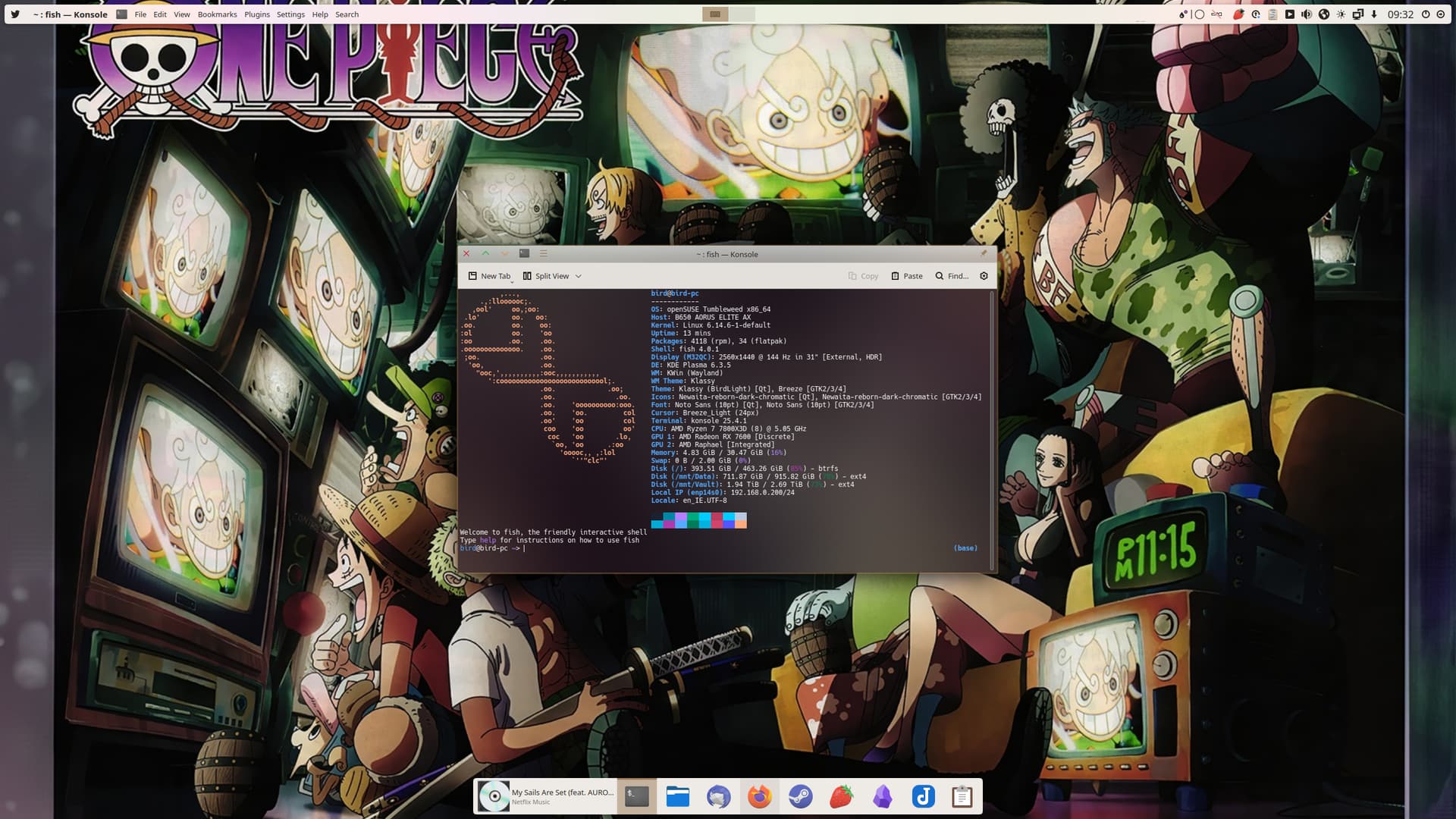Switch to the second virtual desktop in the pager

(x=742, y=14)
